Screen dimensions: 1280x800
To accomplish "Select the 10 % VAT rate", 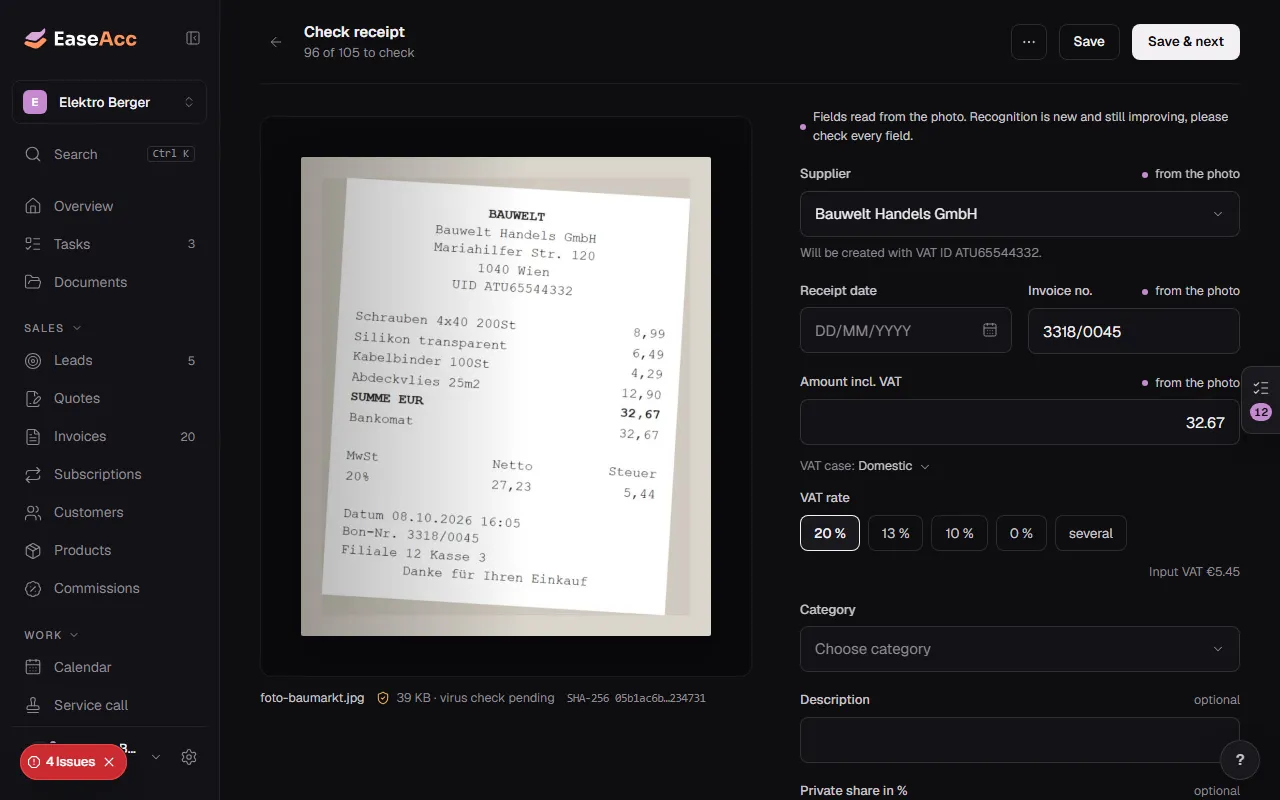I will pyautogui.click(x=960, y=533).
